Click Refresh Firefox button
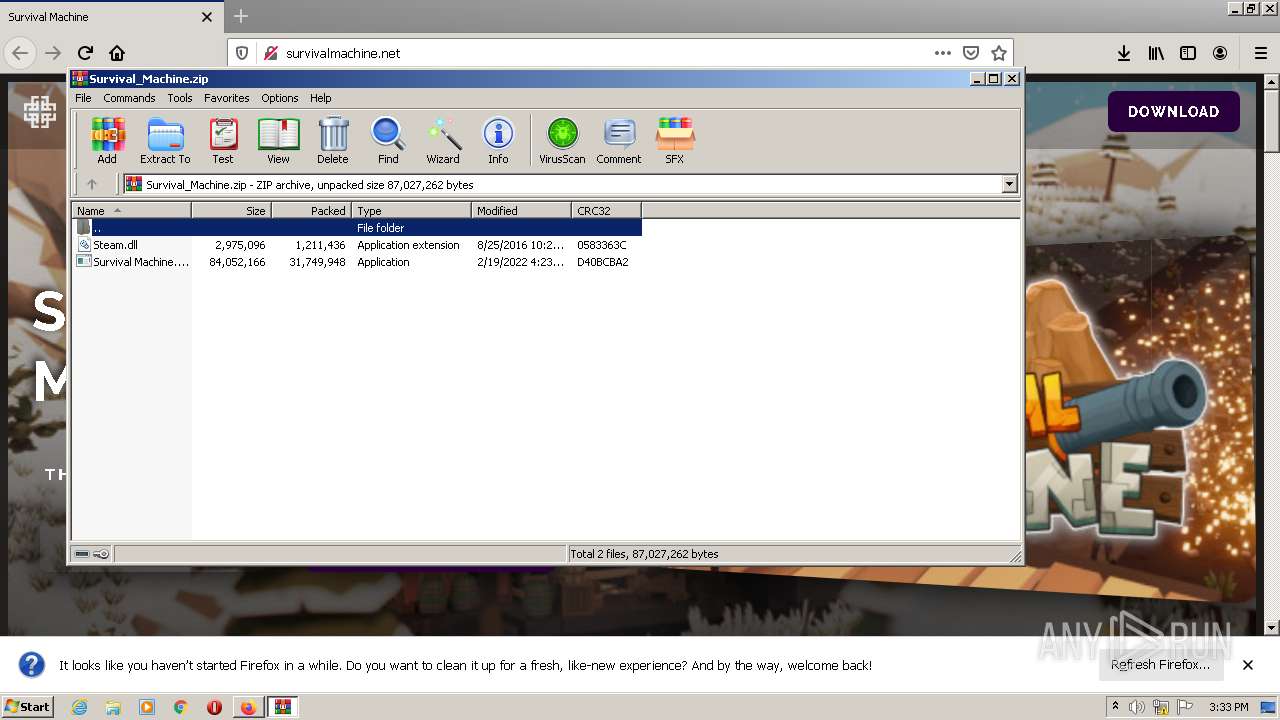The width and height of the screenshot is (1280, 720). tap(1160, 664)
